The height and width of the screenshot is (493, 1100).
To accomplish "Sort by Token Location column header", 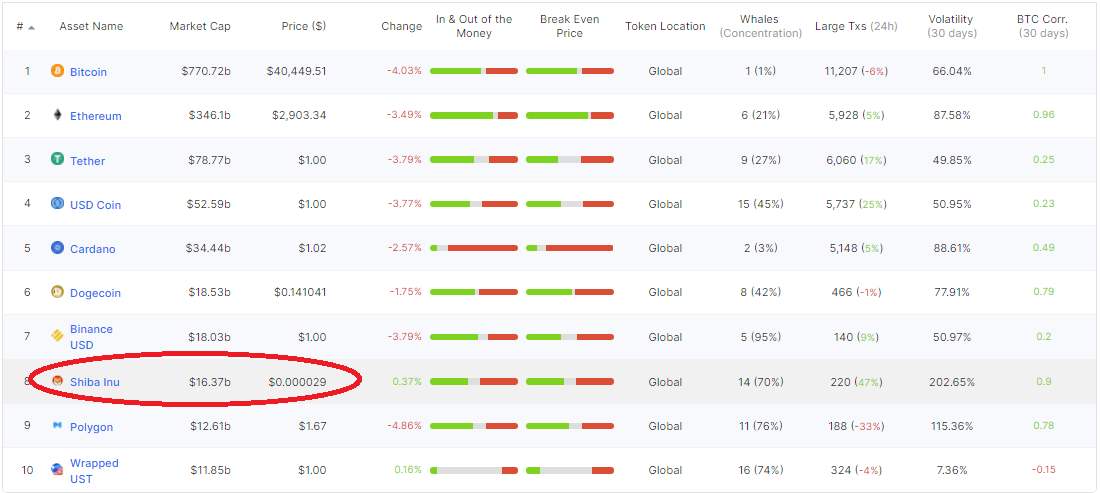I will pyautogui.click(x=665, y=26).
